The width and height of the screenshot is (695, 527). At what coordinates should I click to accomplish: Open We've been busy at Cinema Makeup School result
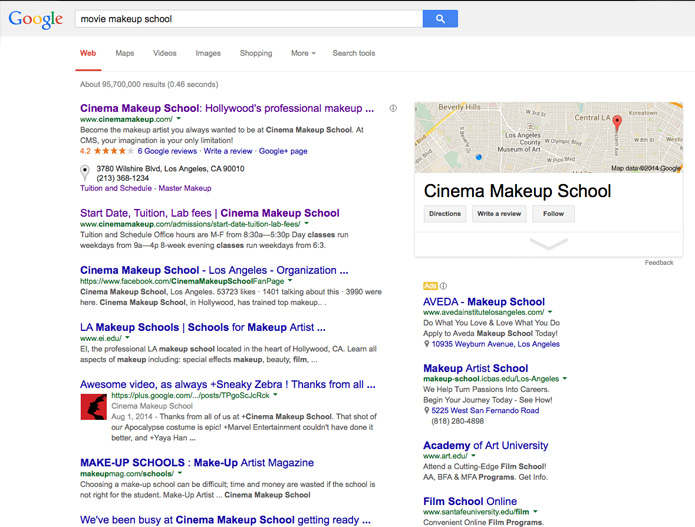pos(225,519)
